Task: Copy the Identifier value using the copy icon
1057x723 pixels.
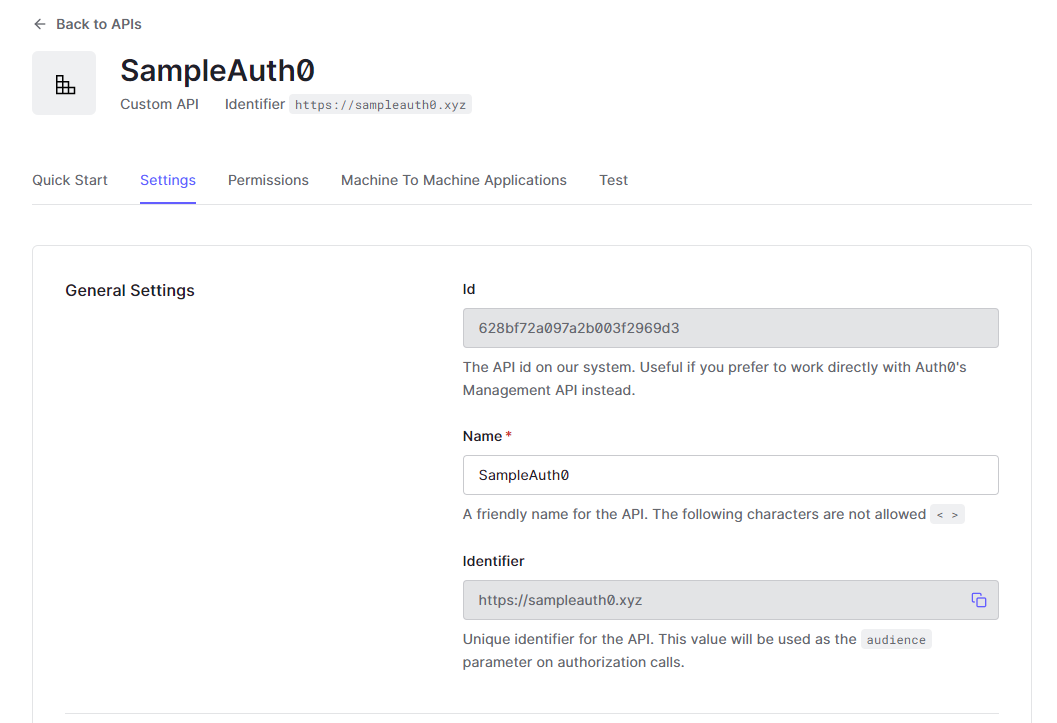Action: click(x=978, y=600)
